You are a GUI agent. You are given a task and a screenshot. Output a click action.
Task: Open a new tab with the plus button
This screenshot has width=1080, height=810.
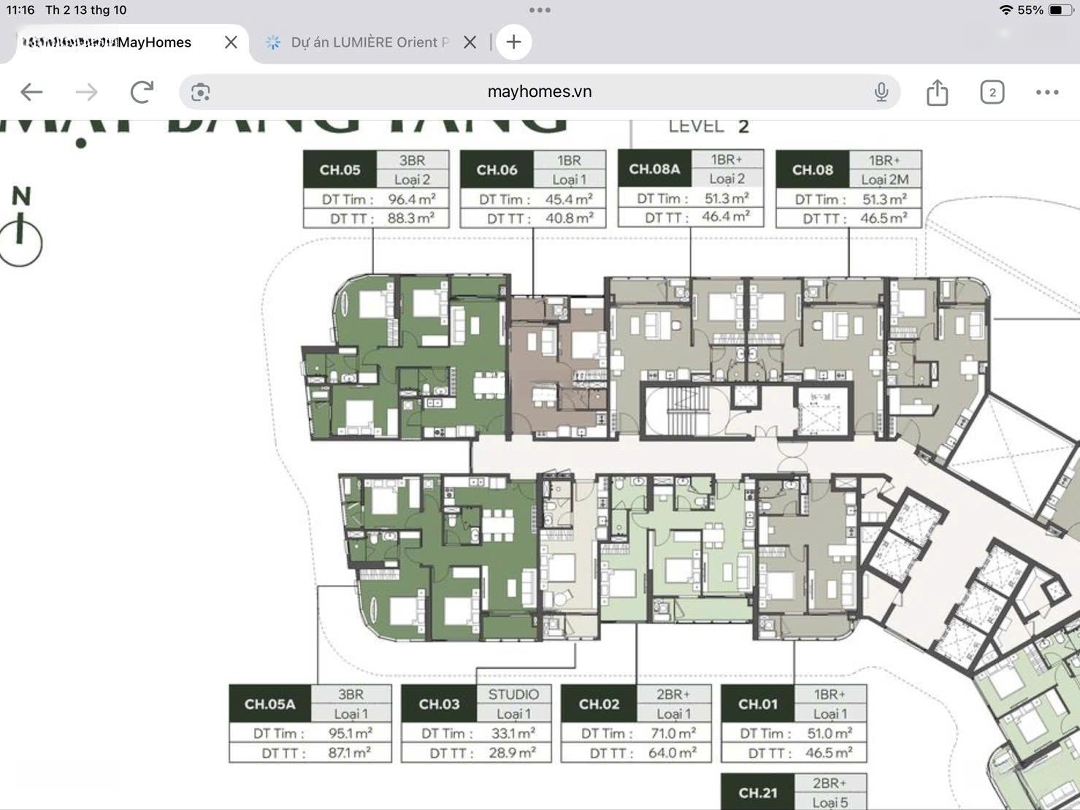click(514, 42)
